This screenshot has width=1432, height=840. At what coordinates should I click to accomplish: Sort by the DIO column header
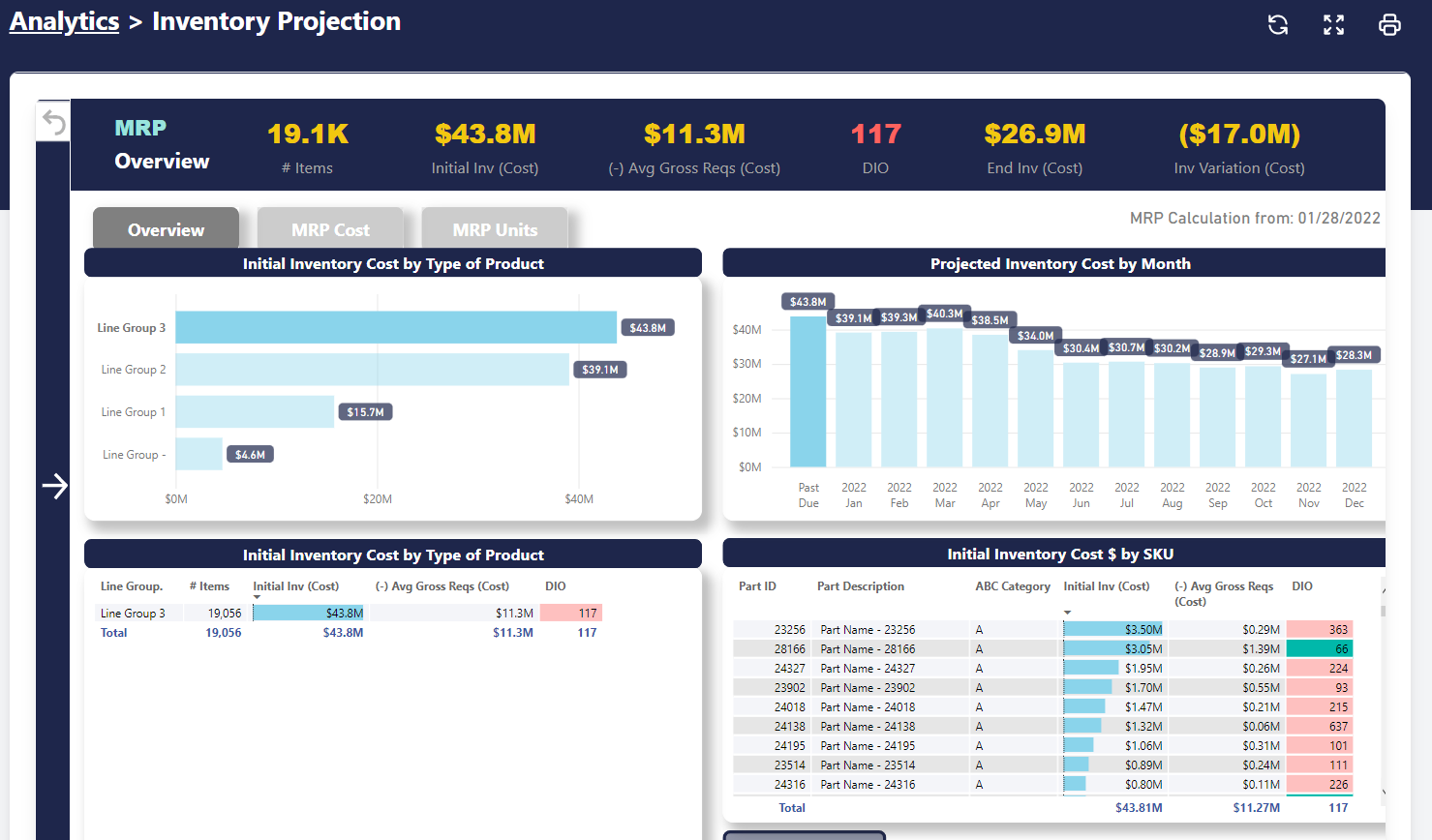[x=1301, y=586]
